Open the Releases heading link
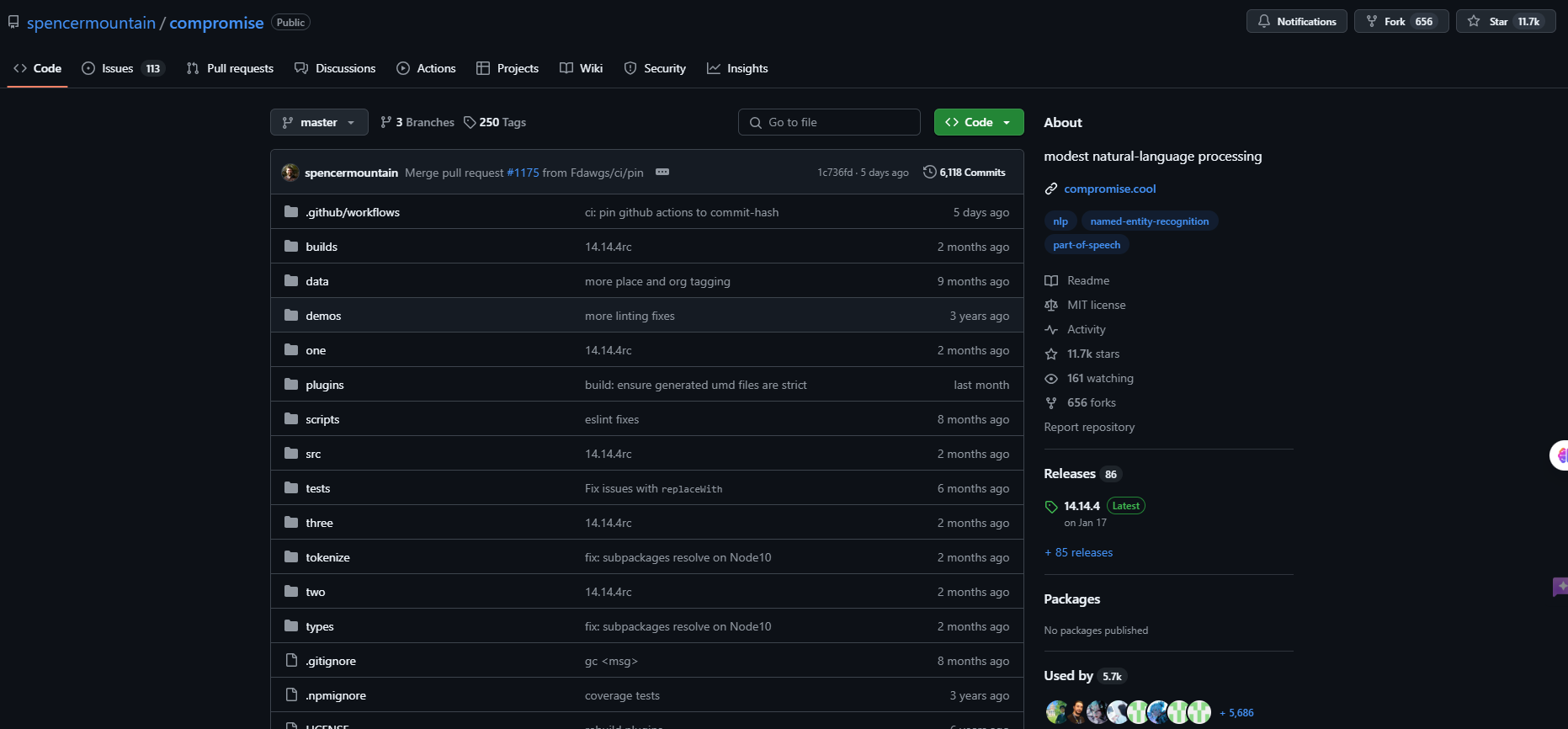The image size is (1568, 729). (x=1082, y=474)
